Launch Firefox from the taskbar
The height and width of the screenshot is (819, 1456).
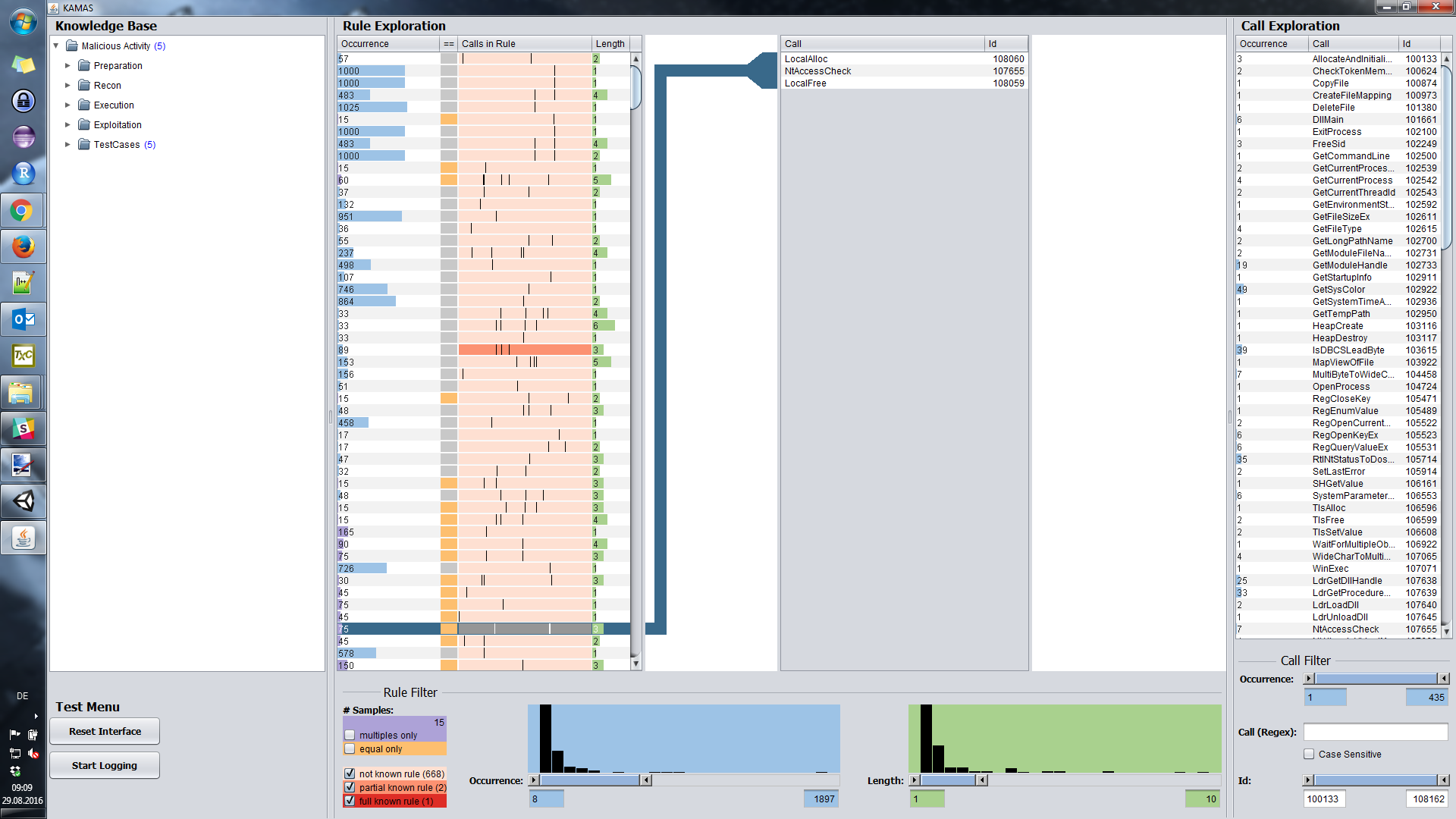[x=23, y=247]
